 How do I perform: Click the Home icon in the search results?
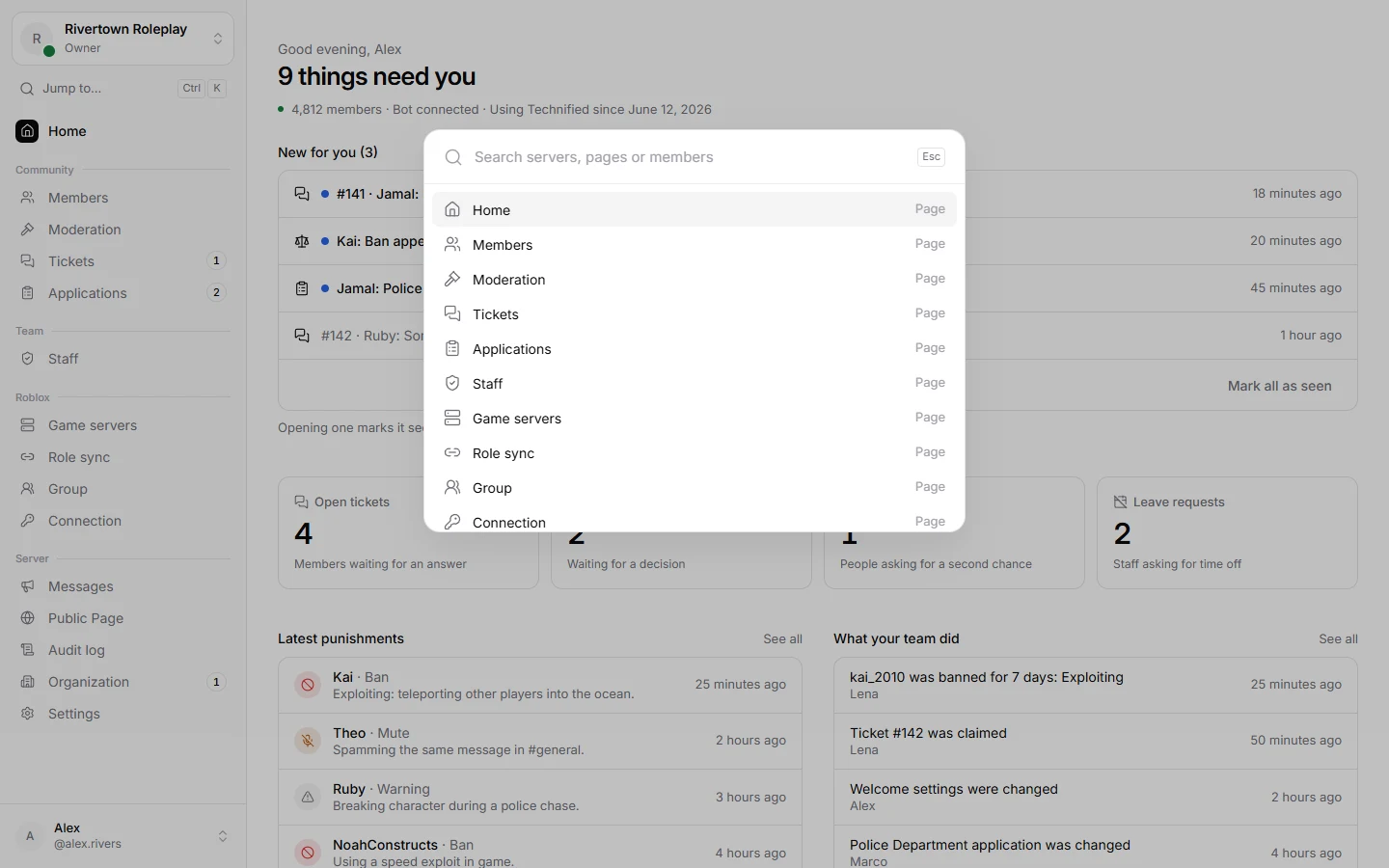pos(452,209)
